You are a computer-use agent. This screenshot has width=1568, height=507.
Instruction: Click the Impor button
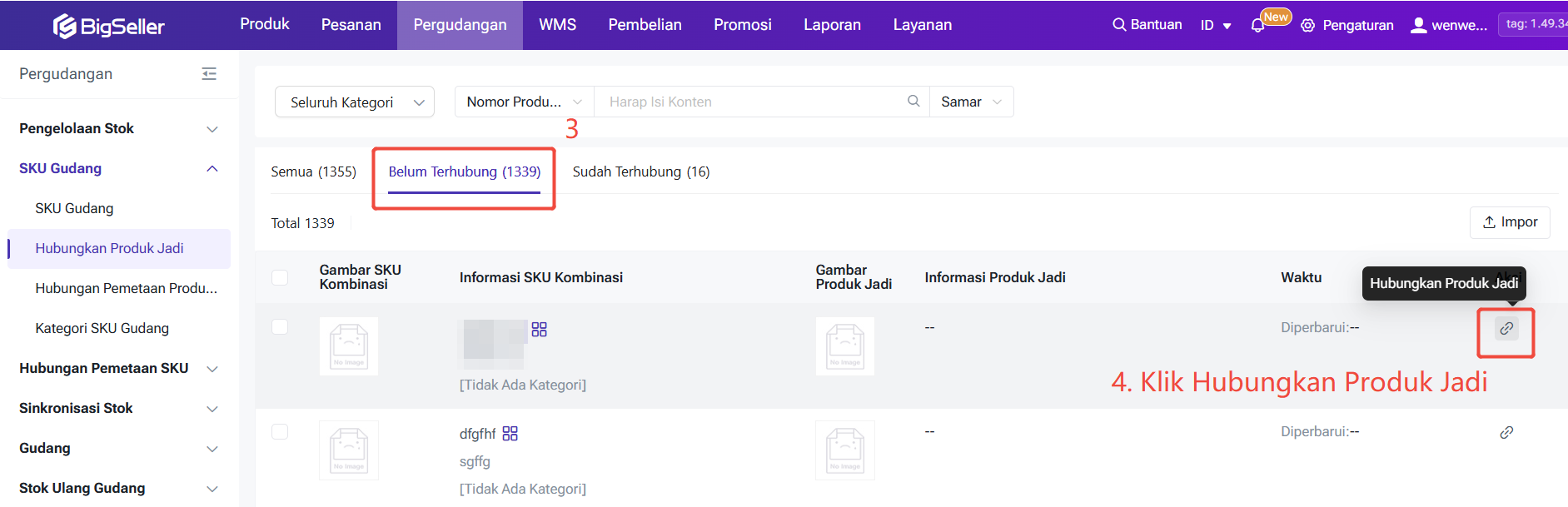1509,222
